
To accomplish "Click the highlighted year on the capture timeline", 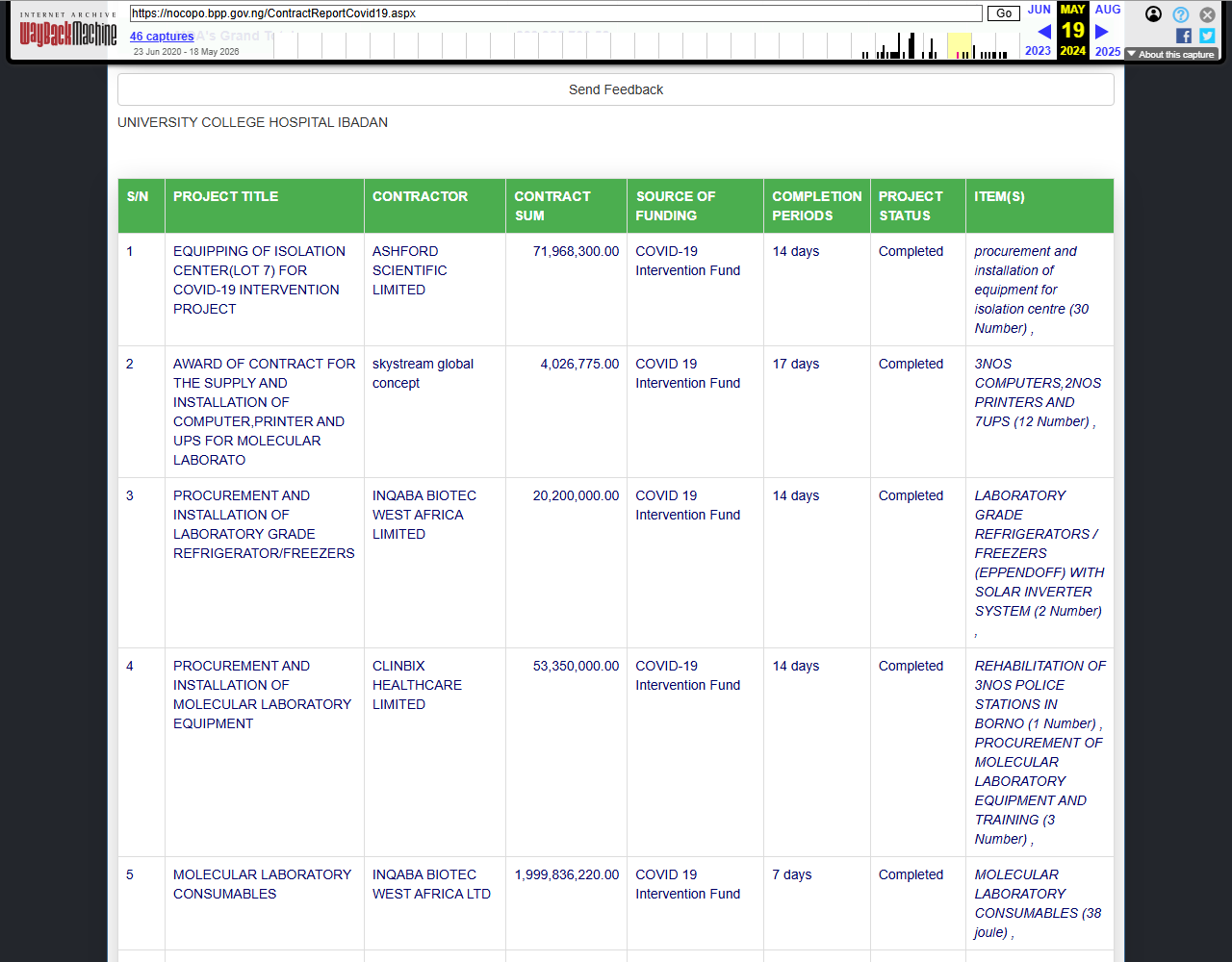I will point(960,46).
